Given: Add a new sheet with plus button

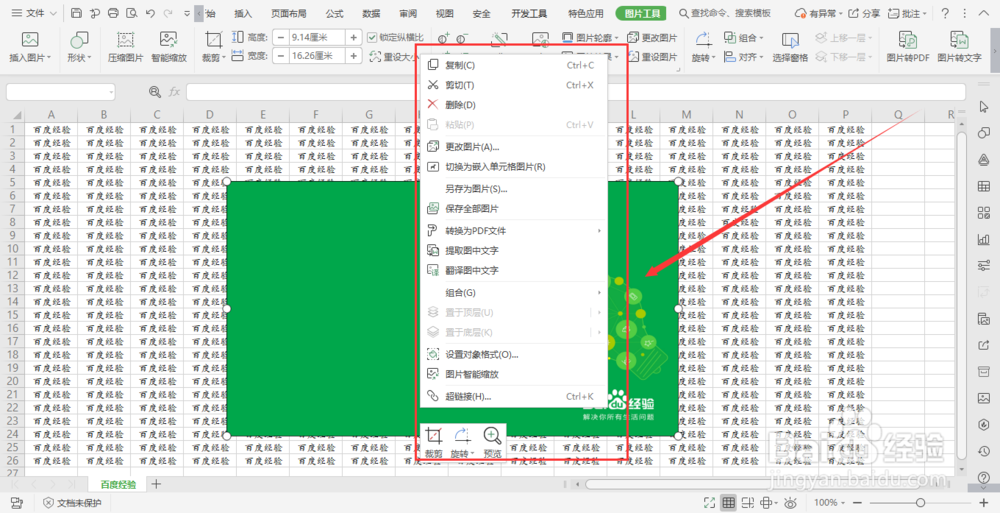Looking at the screenshot, I should click(156, 484).
